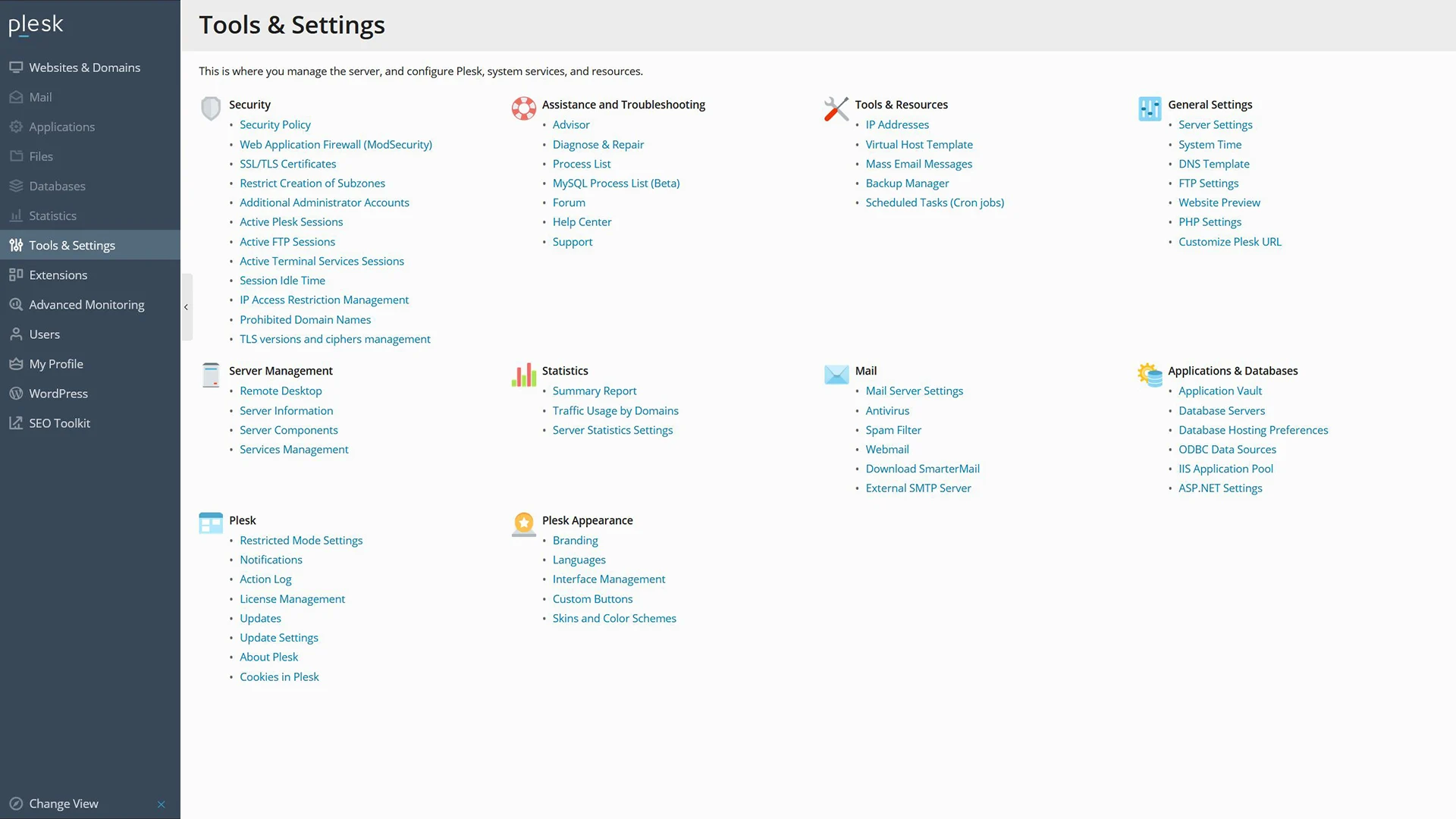Open the Action Log link
1456x819 pixels.
pos(265,579)
